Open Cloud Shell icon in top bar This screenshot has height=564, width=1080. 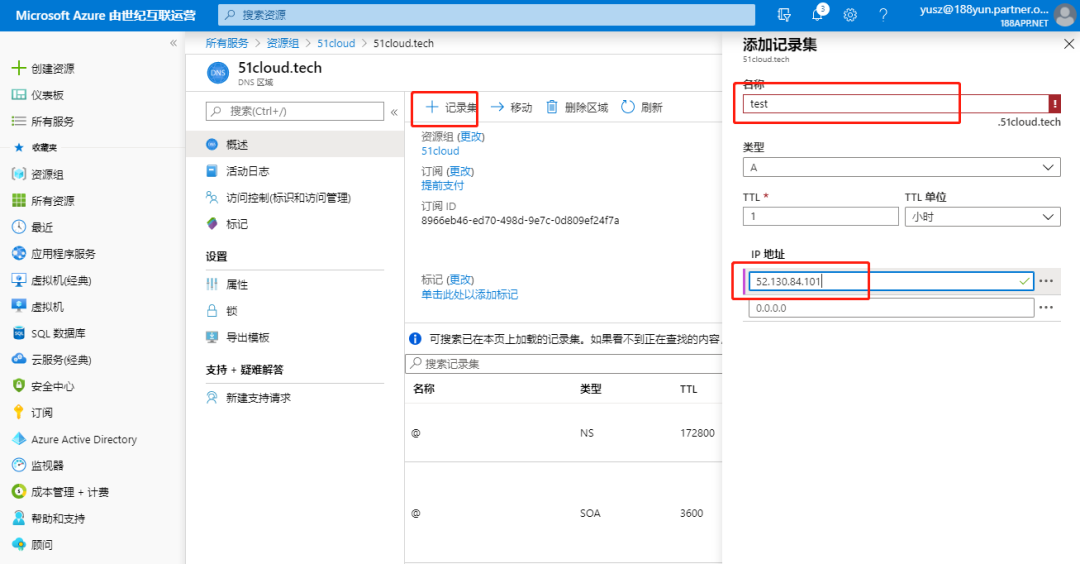click(x=784, y=14)
